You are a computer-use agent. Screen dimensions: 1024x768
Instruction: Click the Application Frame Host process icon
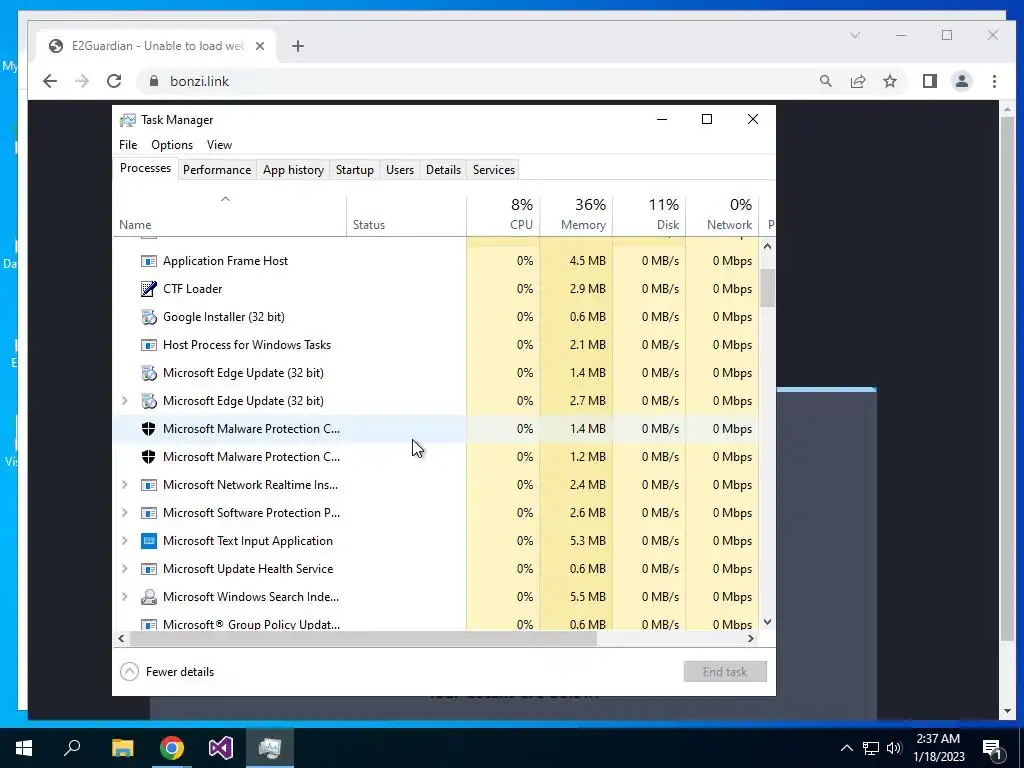tap(149, 261)
